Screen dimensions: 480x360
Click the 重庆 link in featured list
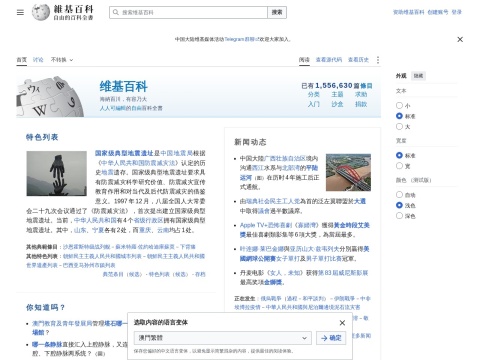pyautogui.click(x=145, y=230)
